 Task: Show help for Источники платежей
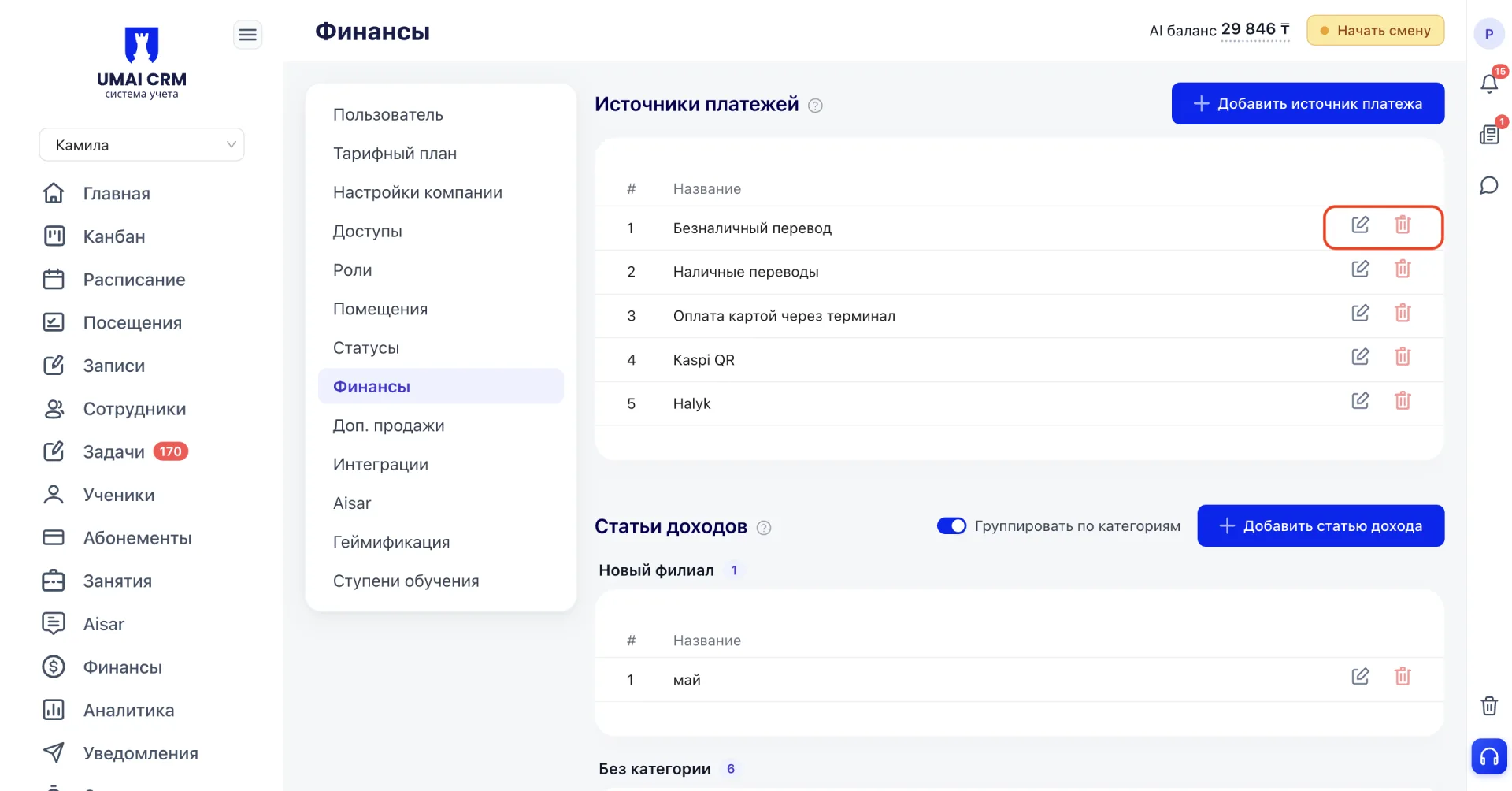(x=816, y=106)
